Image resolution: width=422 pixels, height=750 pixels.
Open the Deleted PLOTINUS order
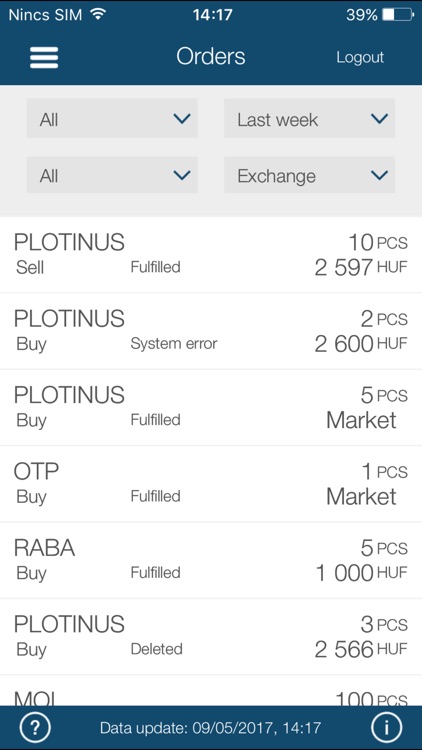pyautogui.click(x=211, y=637)
